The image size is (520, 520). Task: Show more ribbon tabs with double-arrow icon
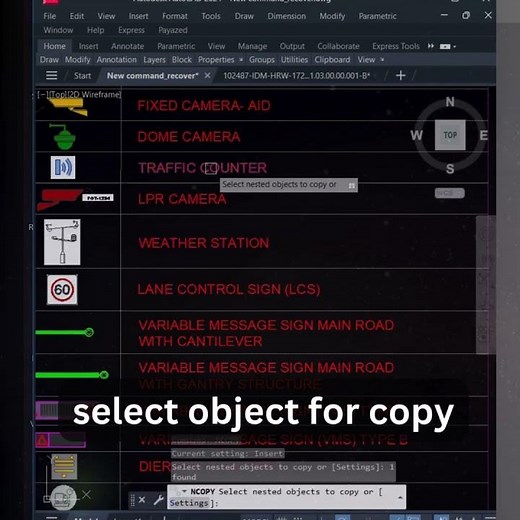coord(431,46)
